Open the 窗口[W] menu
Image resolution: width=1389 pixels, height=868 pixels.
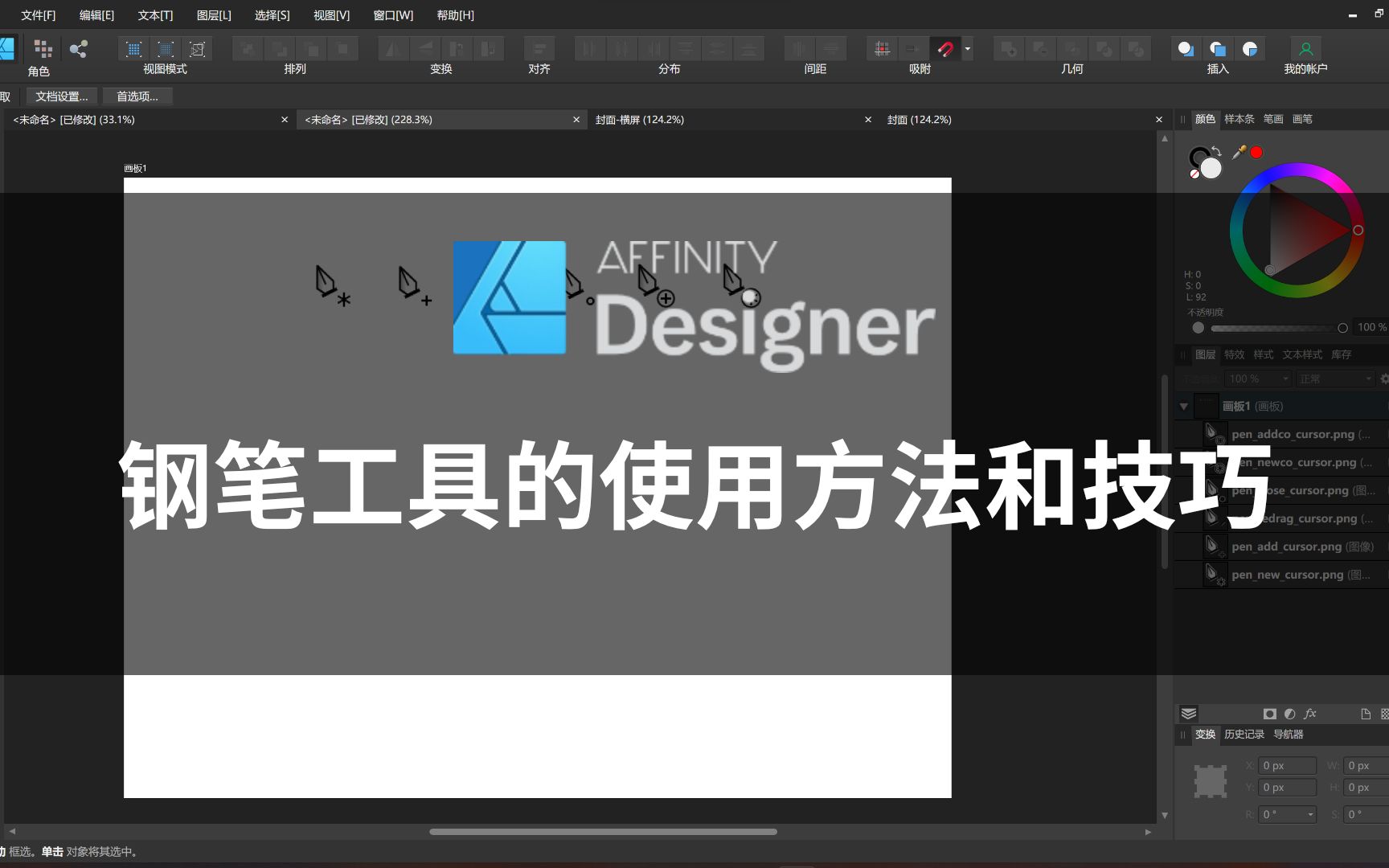[393, 15]
